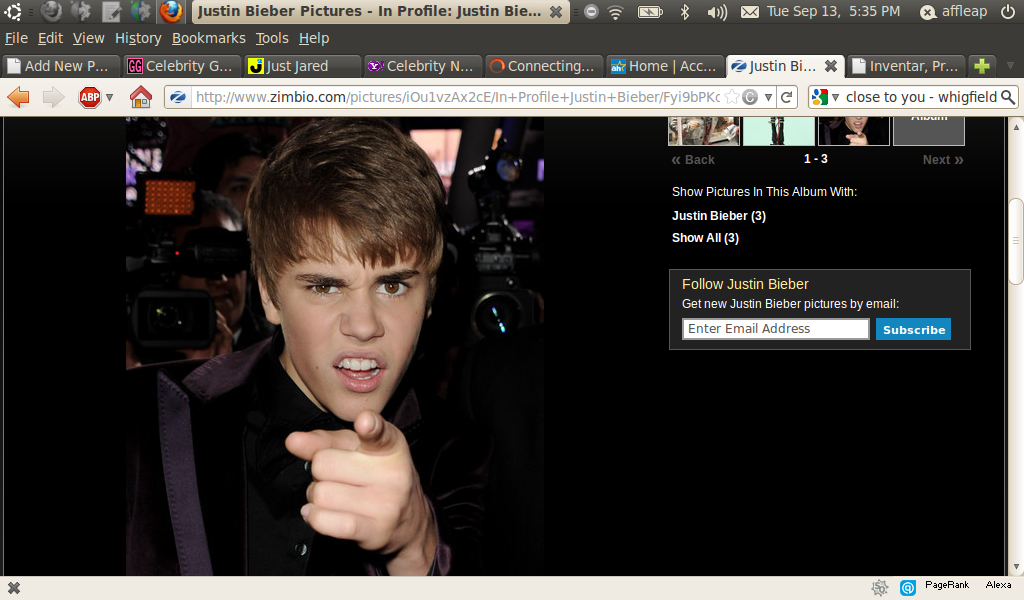The image size is (1024, 600).
Task: Click the search magnifying glass icon
Action: [x=1008, y=97]
